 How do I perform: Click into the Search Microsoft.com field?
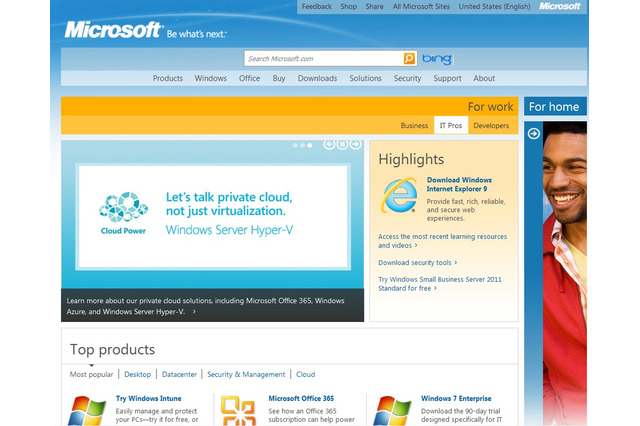(x=323, y=59)
